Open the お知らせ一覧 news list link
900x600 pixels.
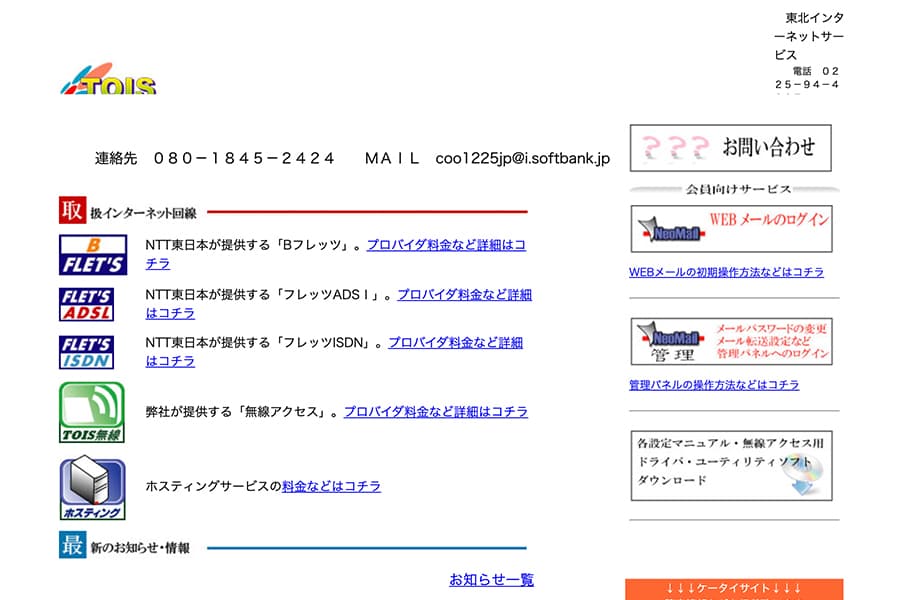491,579
